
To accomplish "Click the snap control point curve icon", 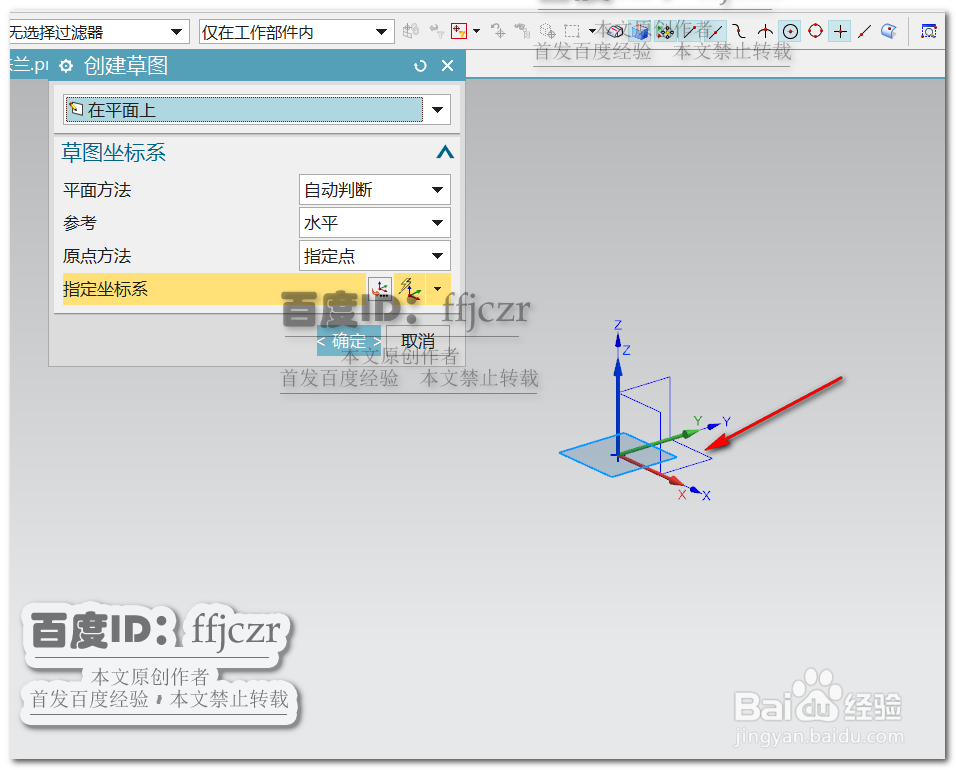I will coord(740,30).
